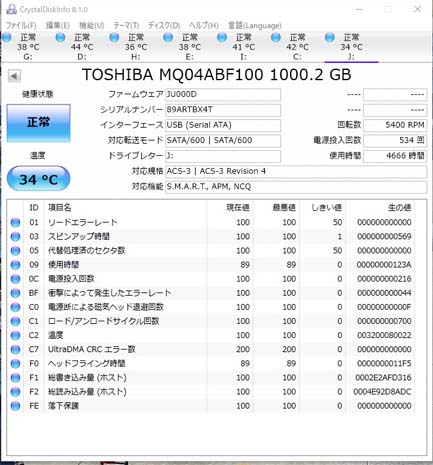Click status orb for ID FE row
This screenshot has height=465, width=433.
pos(15,406)
